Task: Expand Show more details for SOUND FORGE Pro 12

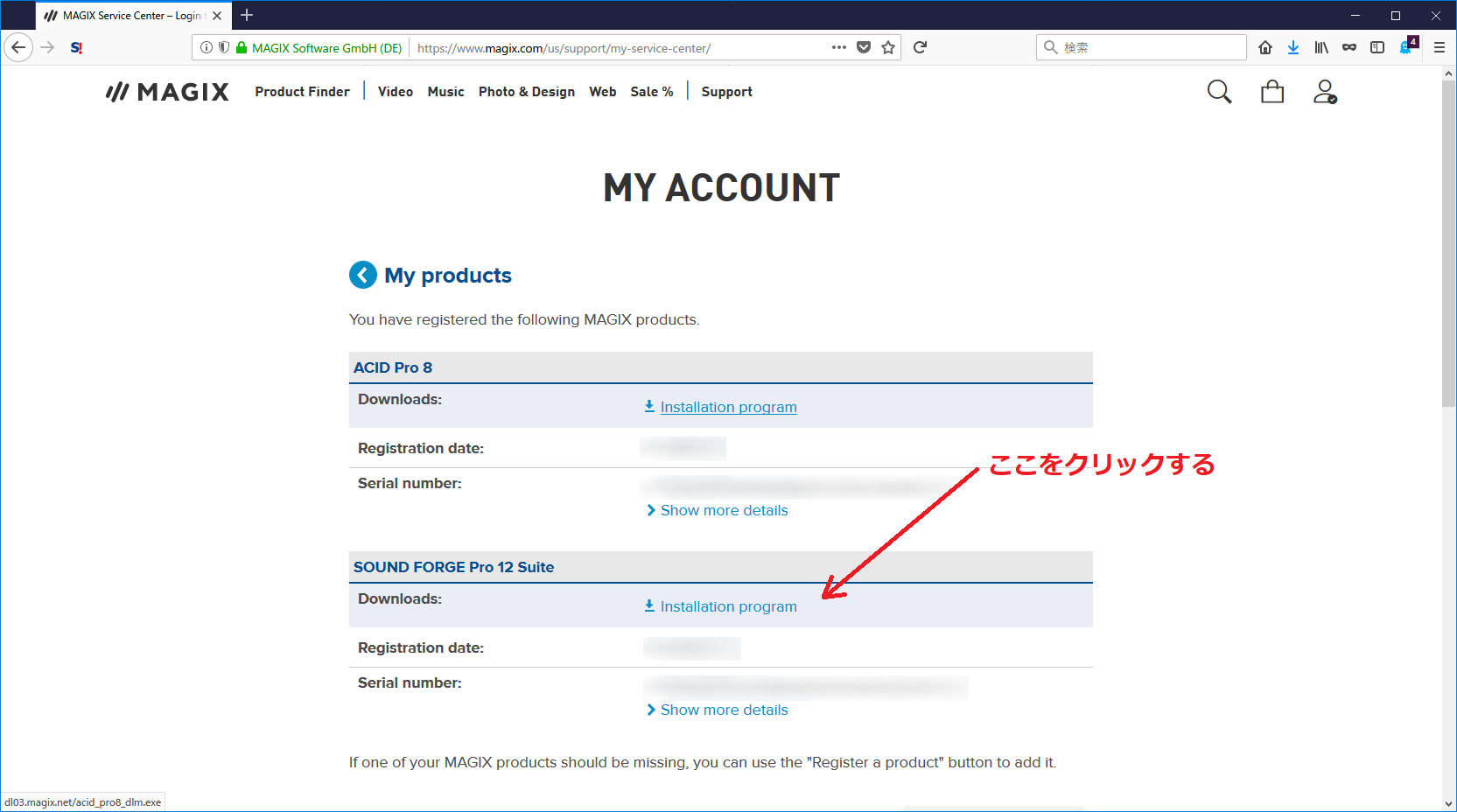Action: 724,710
